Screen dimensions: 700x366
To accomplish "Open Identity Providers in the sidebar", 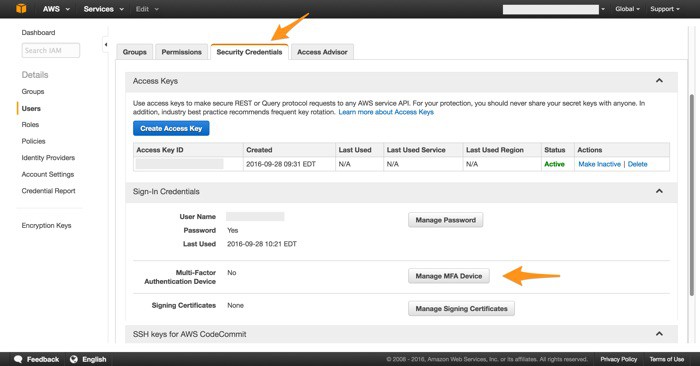I will click(48, 158).
